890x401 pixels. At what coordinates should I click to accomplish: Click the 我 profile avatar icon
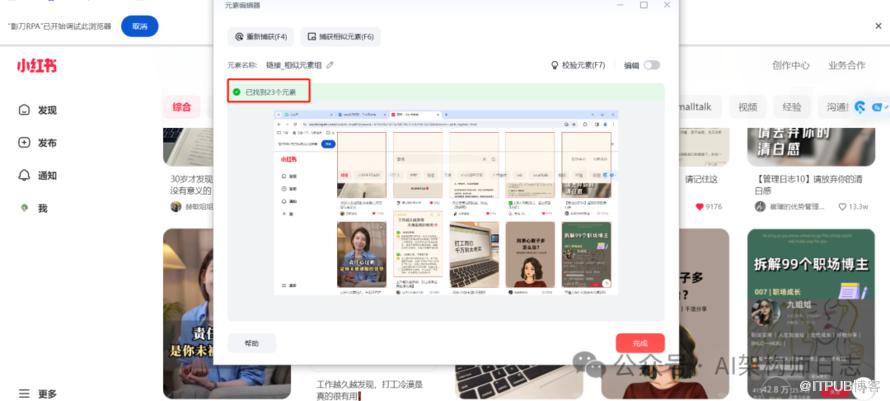pyautogui.click(x=25, y=208)
